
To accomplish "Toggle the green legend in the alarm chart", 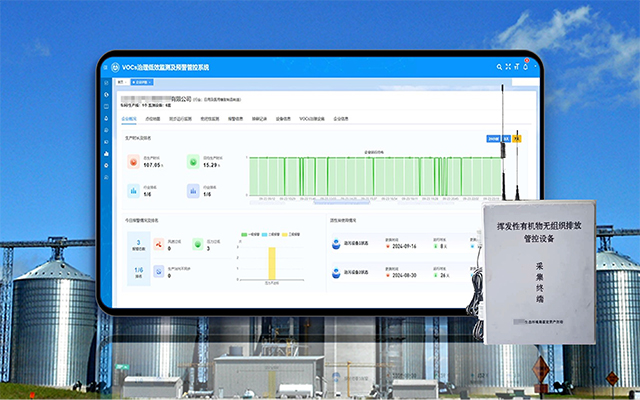I will [x=243, y=236].
